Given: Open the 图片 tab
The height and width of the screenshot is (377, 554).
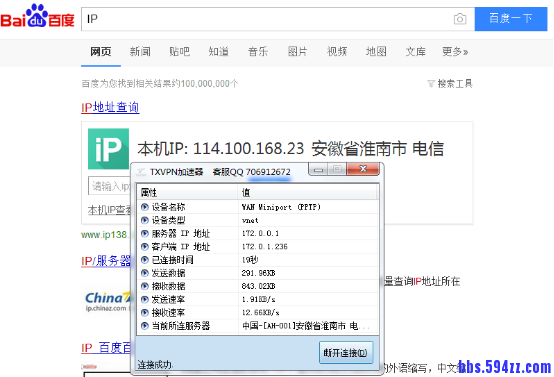Looking at the screenshot, I should pos(297,52).
